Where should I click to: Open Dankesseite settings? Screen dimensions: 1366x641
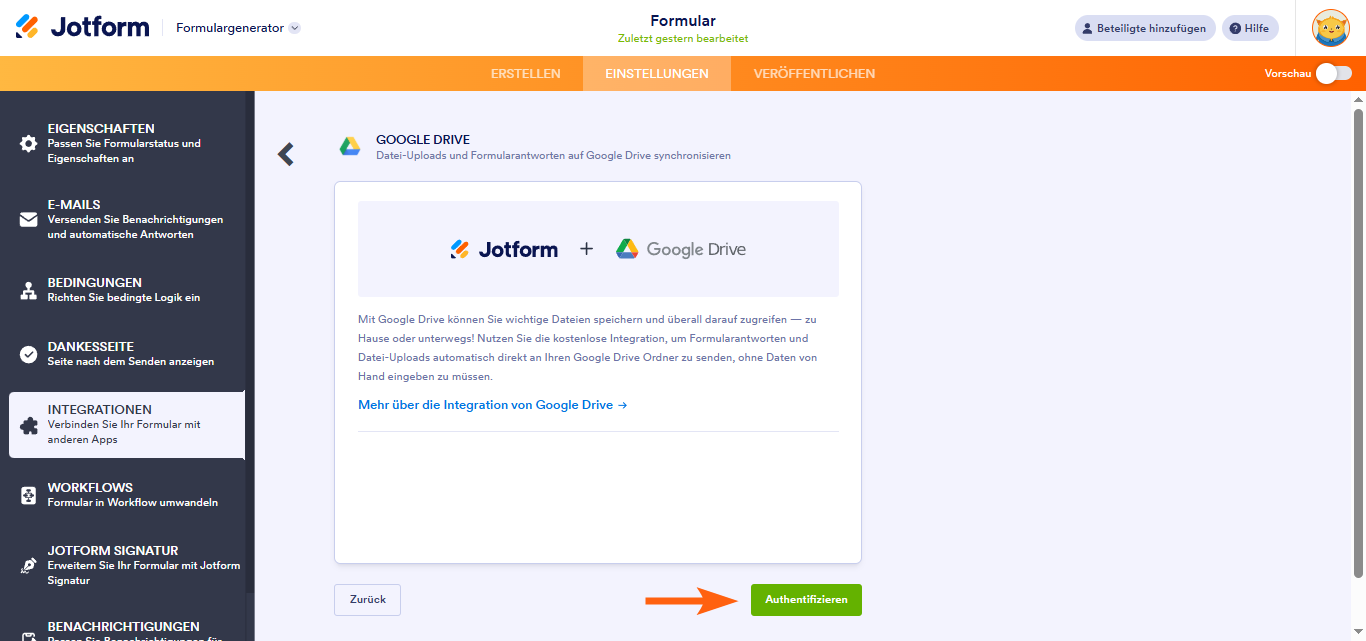127,354
